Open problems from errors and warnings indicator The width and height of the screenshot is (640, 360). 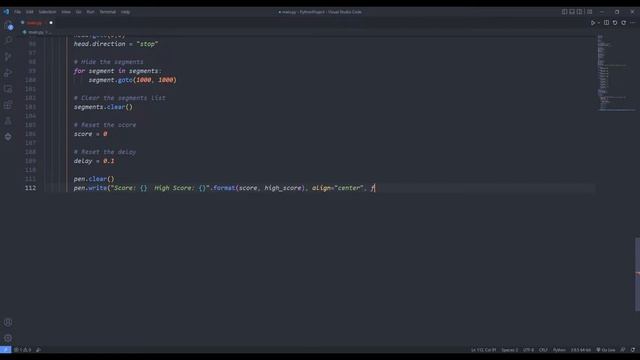pos(22,350)
